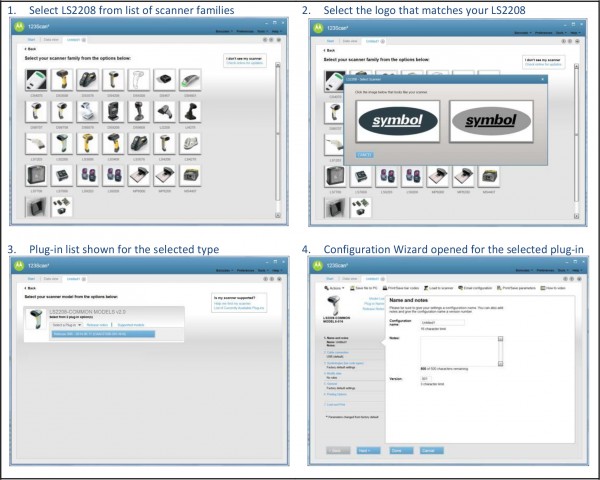Open the Help menu in step 1 window
This screenshot has width=600, height=480.
pos(276,31)
